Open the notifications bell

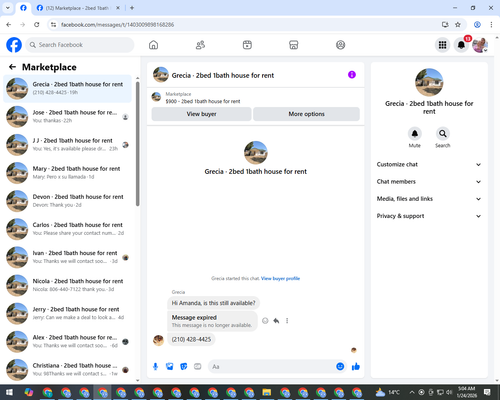pyautogui.click(x=461, y=45)
